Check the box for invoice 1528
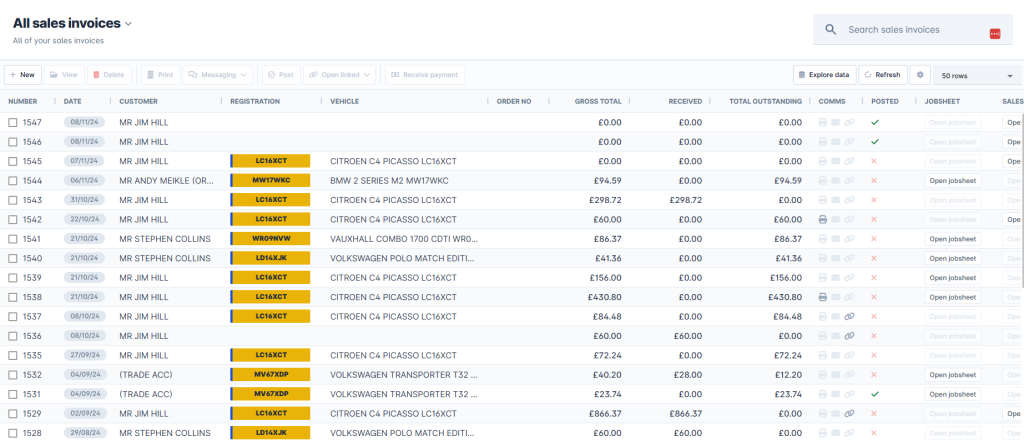 13,433
